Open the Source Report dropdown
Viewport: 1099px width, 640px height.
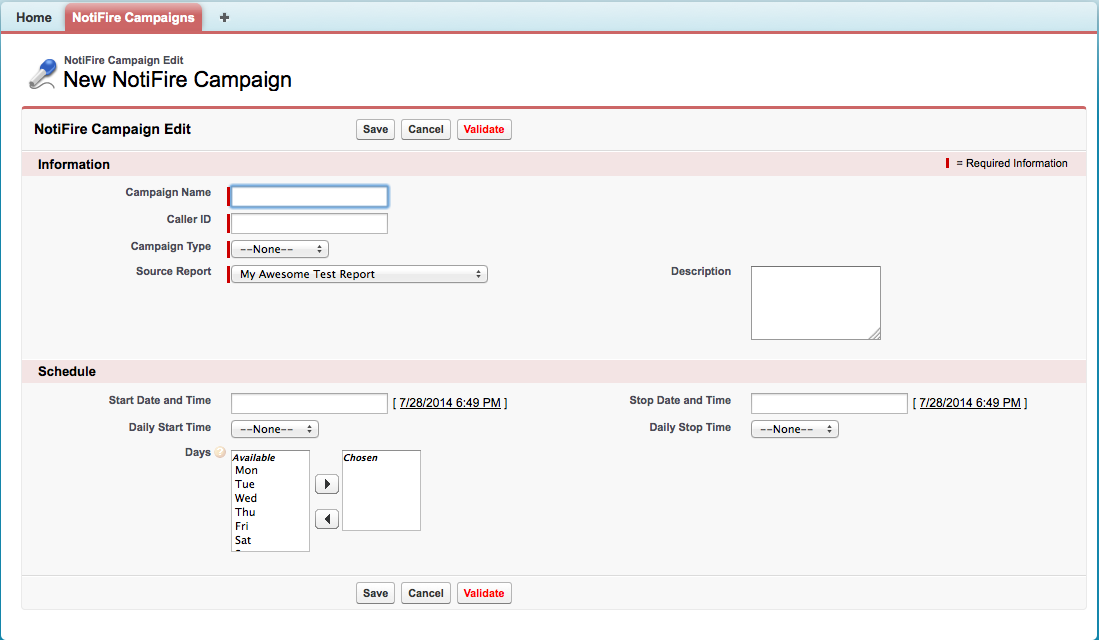click(359, 274)
